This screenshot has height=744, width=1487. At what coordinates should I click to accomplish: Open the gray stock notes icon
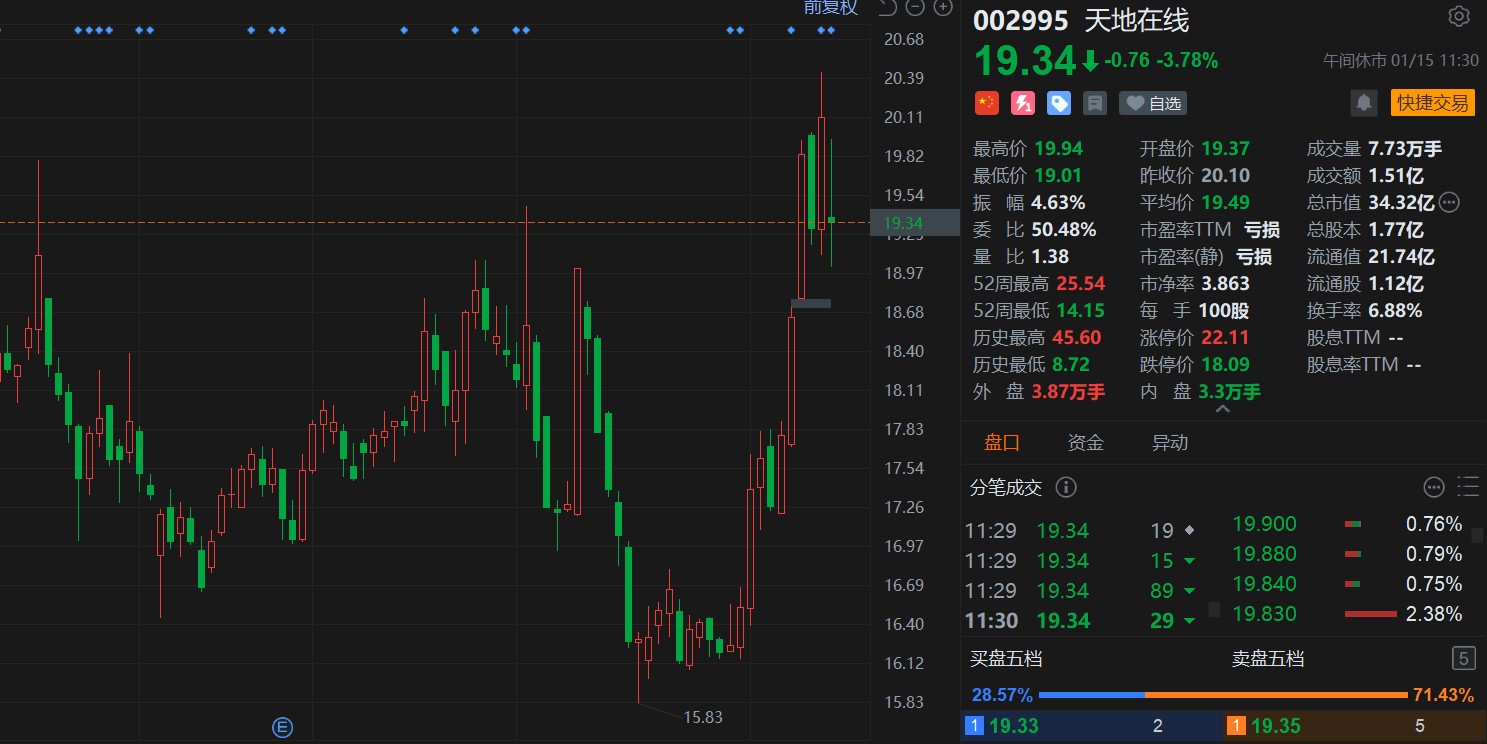coord(1095,103)
